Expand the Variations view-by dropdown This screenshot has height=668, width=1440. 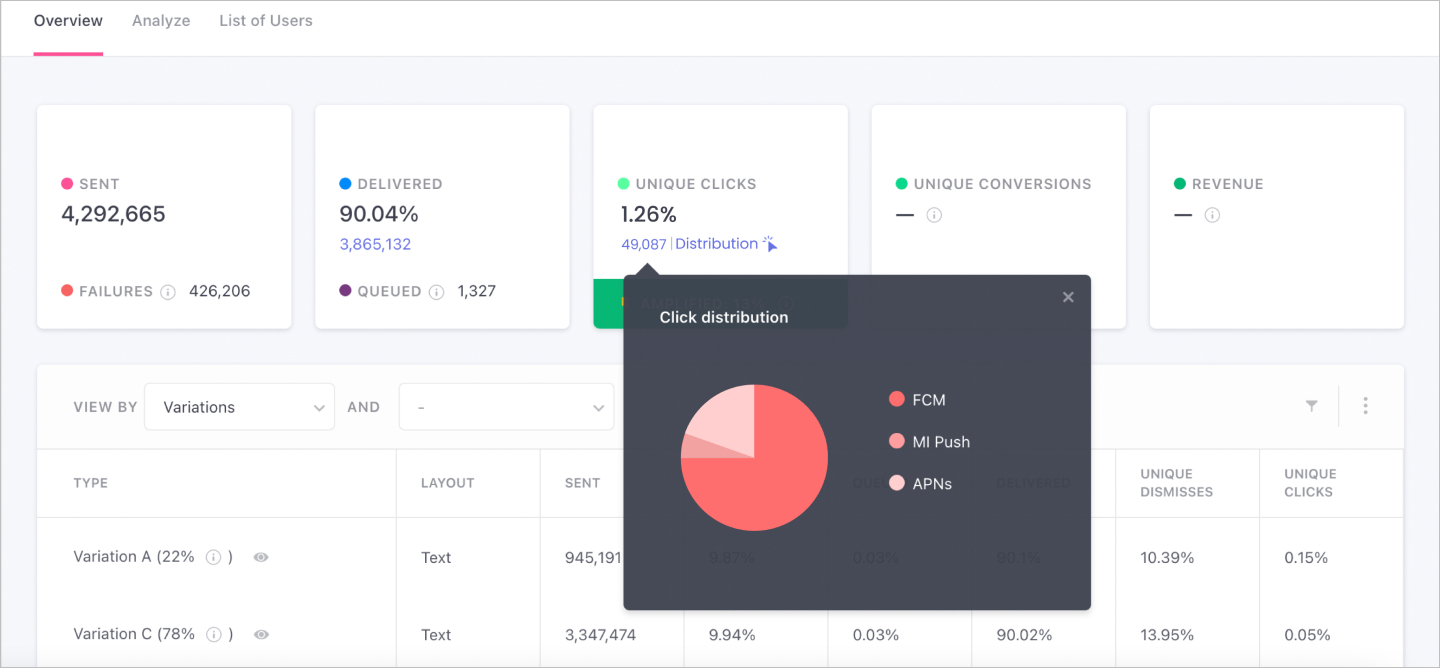pyautogui.click(x=239, y=407)
